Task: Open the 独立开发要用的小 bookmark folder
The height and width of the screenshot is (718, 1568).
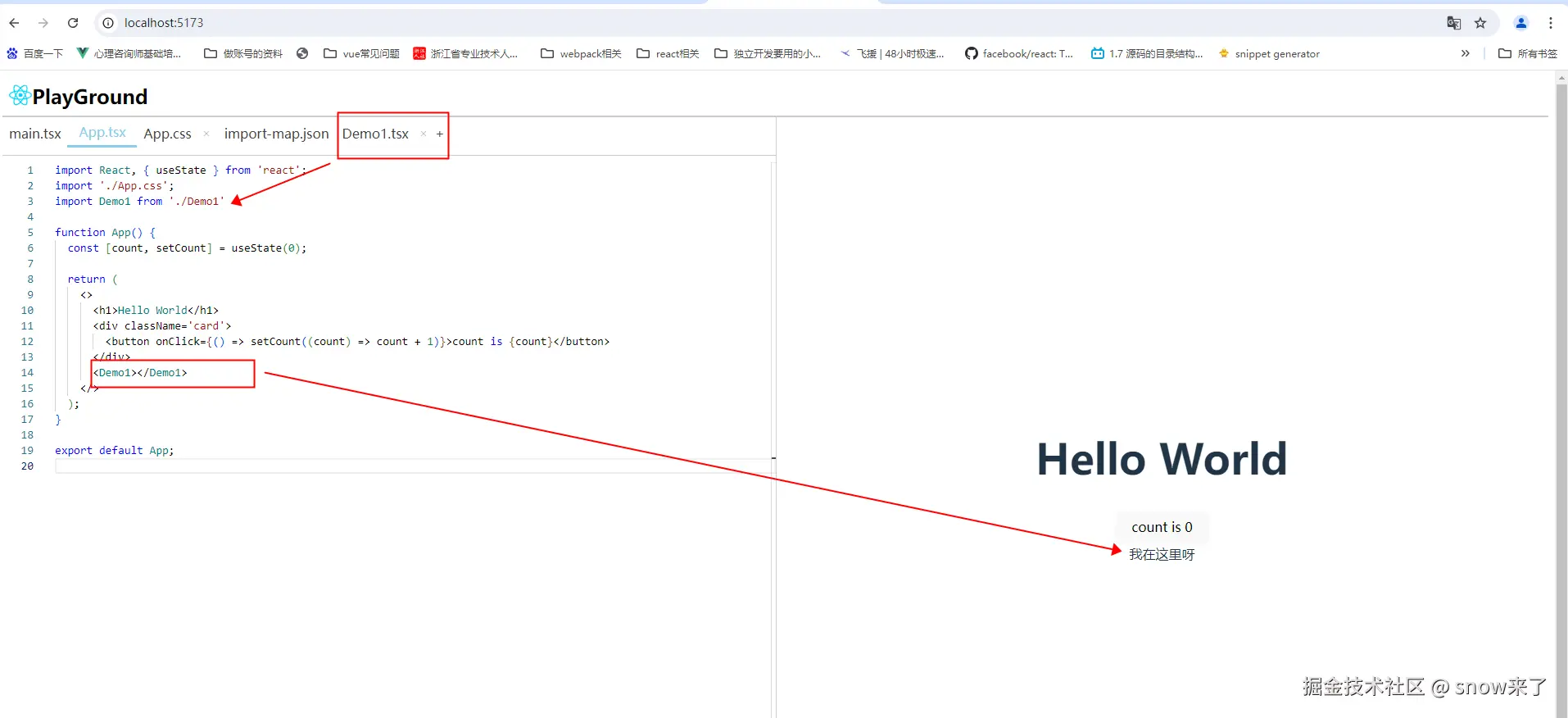Action: pos(768,53)
